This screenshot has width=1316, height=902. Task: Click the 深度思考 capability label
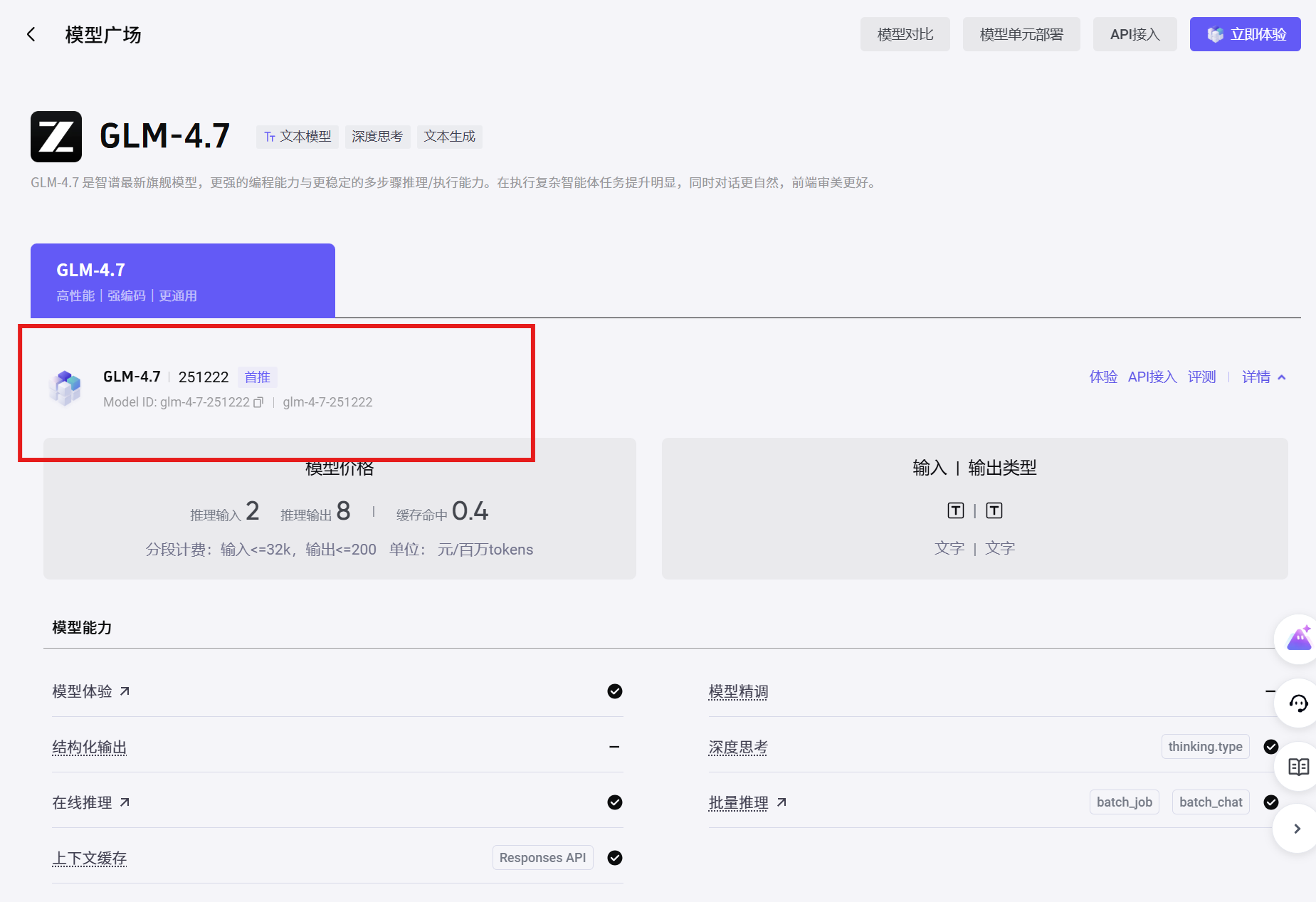point(739,747)
